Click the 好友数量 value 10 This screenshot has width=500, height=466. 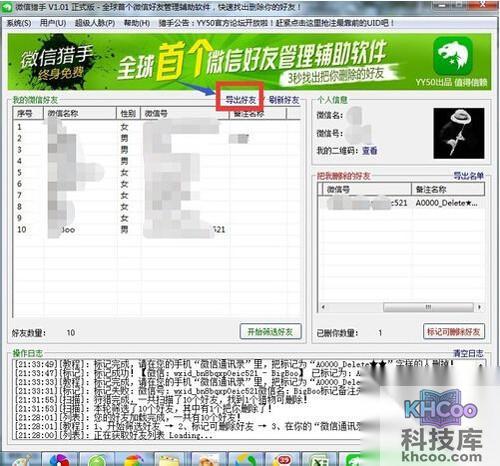click(71, 332)
